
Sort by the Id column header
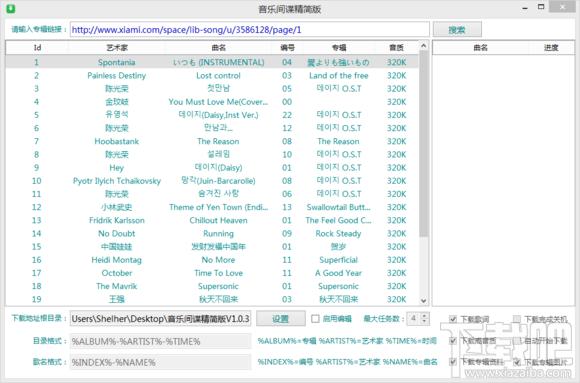(x=37, y=47)
